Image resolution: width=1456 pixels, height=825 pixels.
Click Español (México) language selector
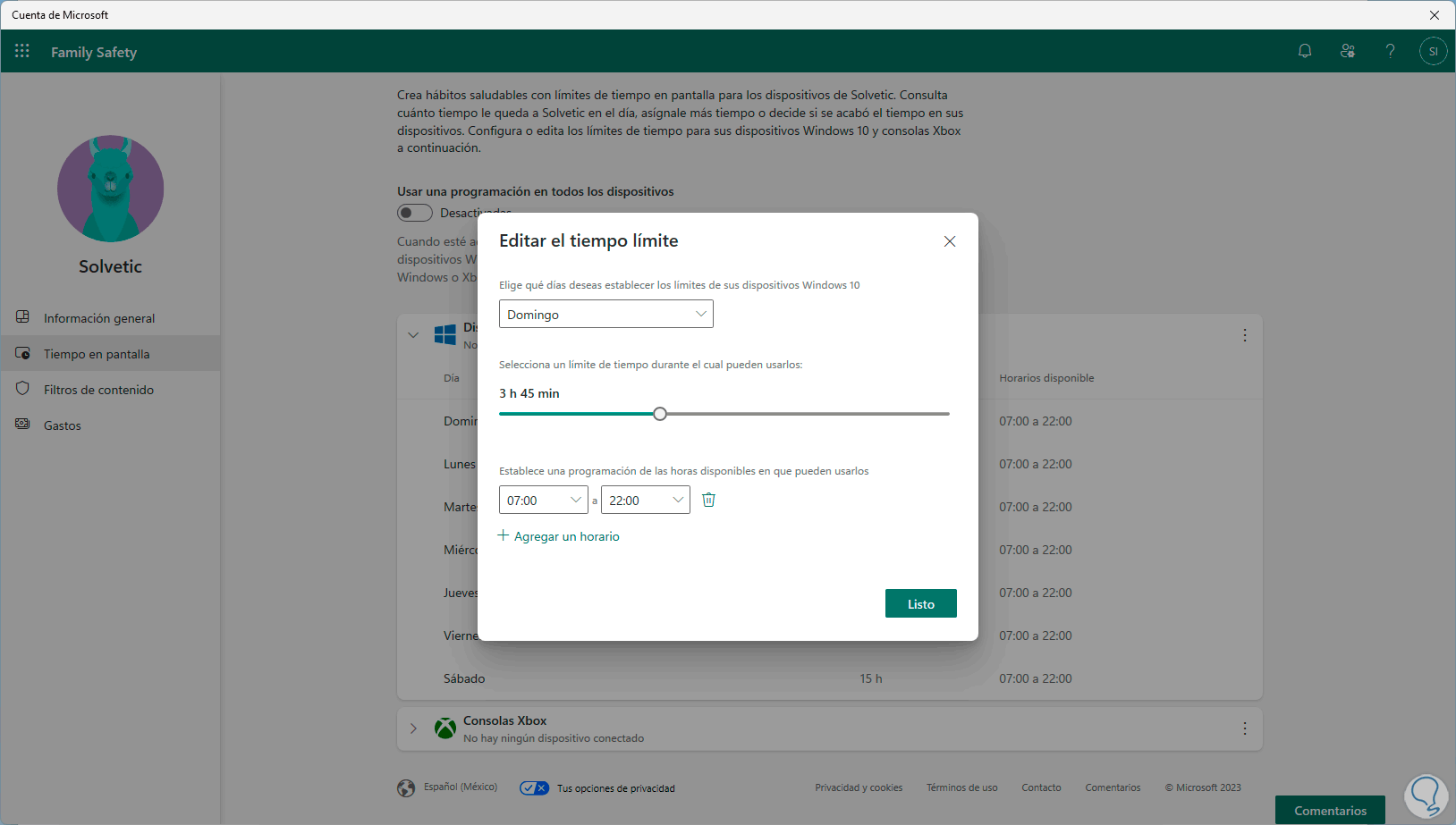pyautogui.click(x=461, y=787)
